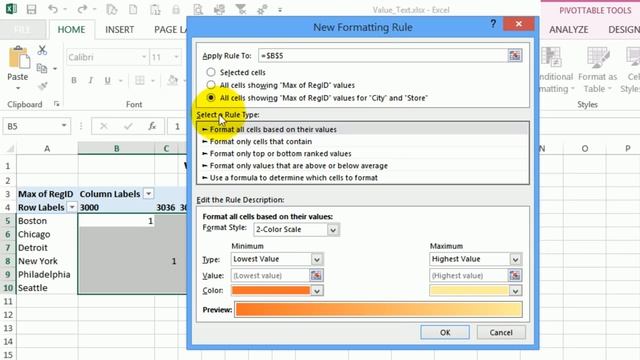Open the Minimum Type Lowest Value dropdown

point(317,259)
